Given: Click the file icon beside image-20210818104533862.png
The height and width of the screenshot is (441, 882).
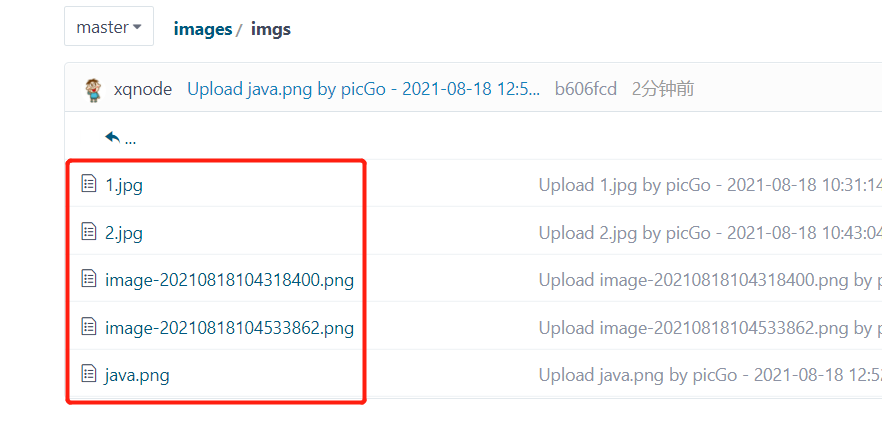Looking at the screenshot, I should coord(88,326).
